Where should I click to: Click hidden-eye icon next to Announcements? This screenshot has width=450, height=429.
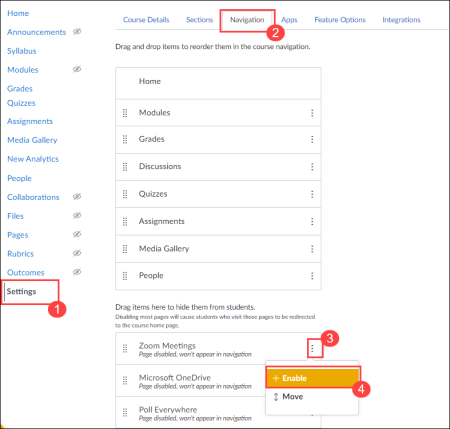click(77, 32)
